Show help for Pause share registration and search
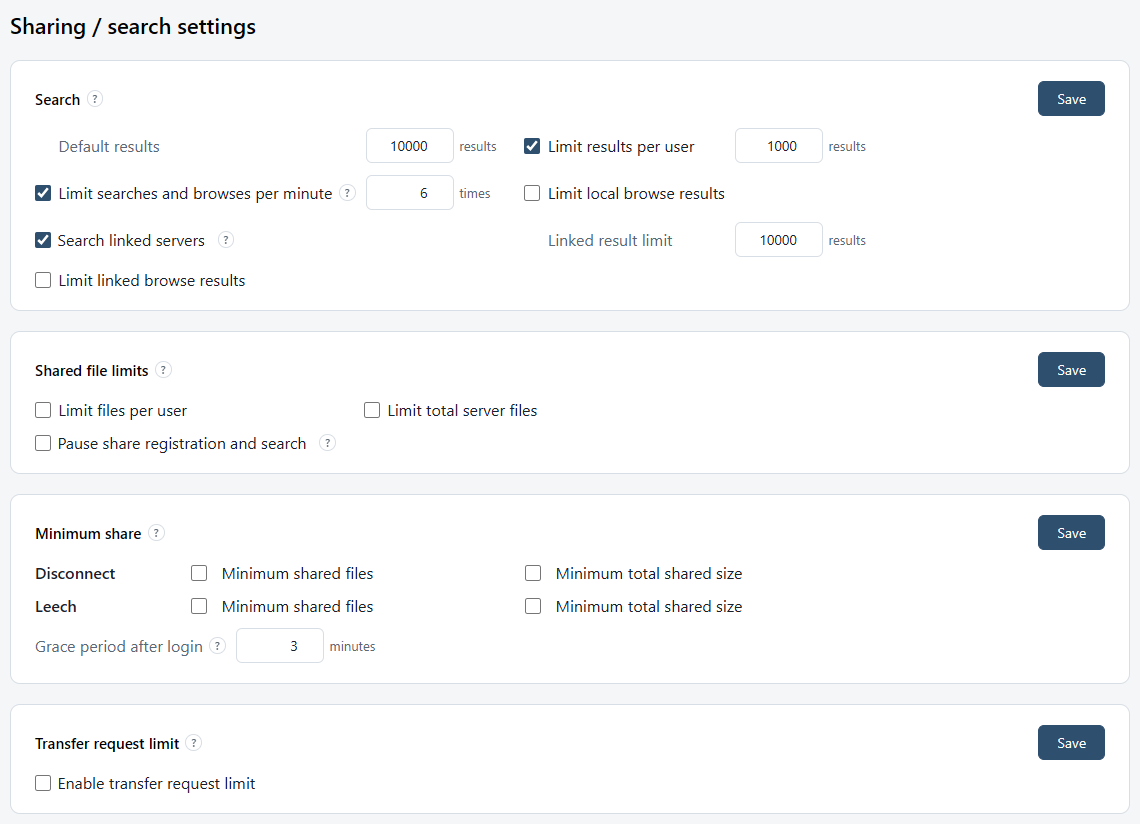This screenshot has height=824, width=1140. (328, 443)
